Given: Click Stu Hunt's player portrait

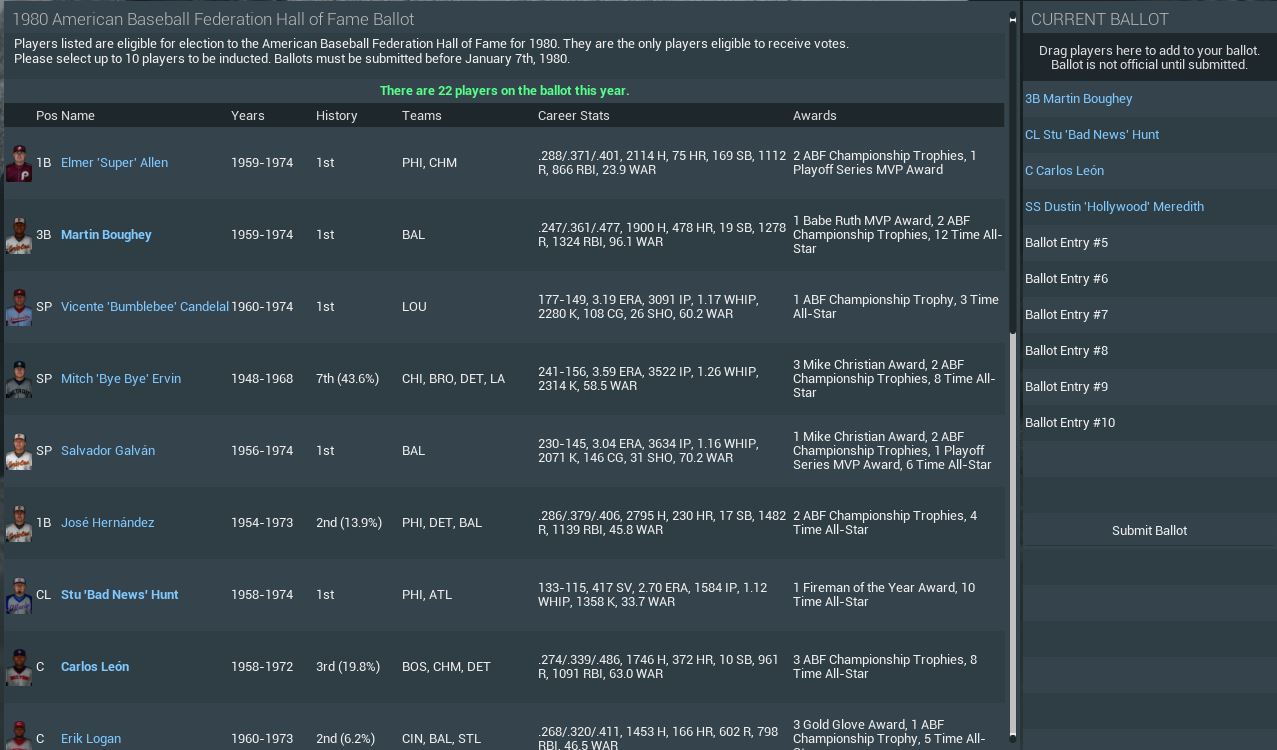Looking at the screenshot, I should (18, 595).
